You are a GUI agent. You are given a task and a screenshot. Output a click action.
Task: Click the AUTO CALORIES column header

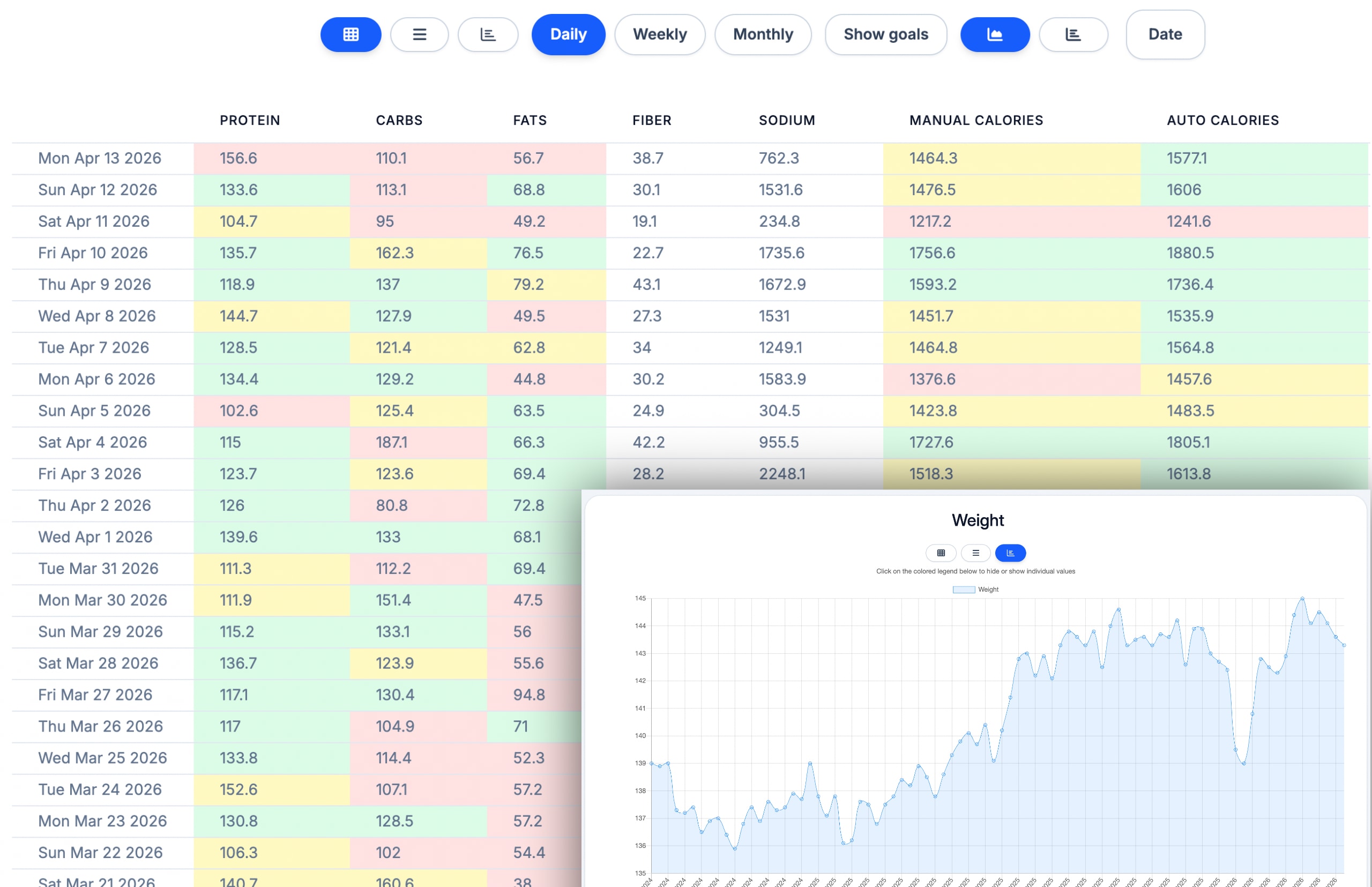click(x=1222, y=121)
